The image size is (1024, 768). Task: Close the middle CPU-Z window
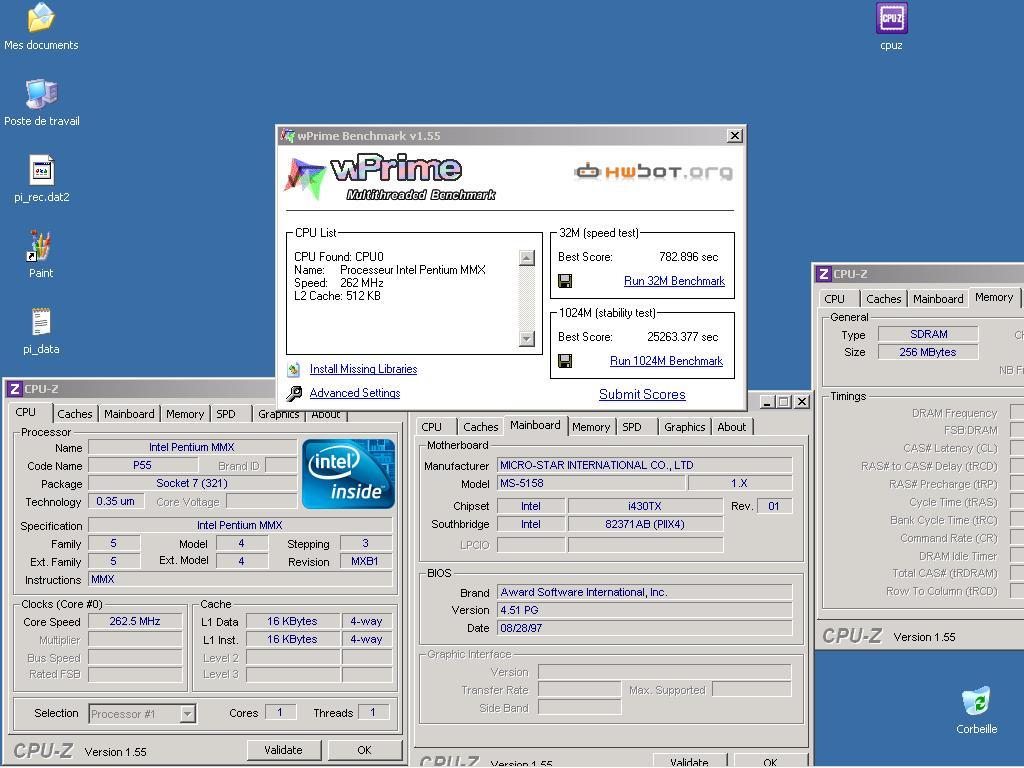pos(802,402)
